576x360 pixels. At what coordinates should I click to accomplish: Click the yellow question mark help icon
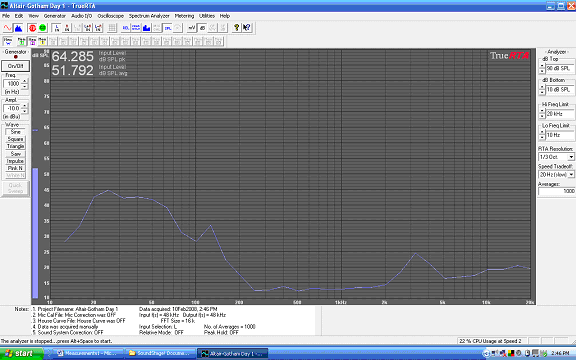pyautogui.click(x=237, y=28)
